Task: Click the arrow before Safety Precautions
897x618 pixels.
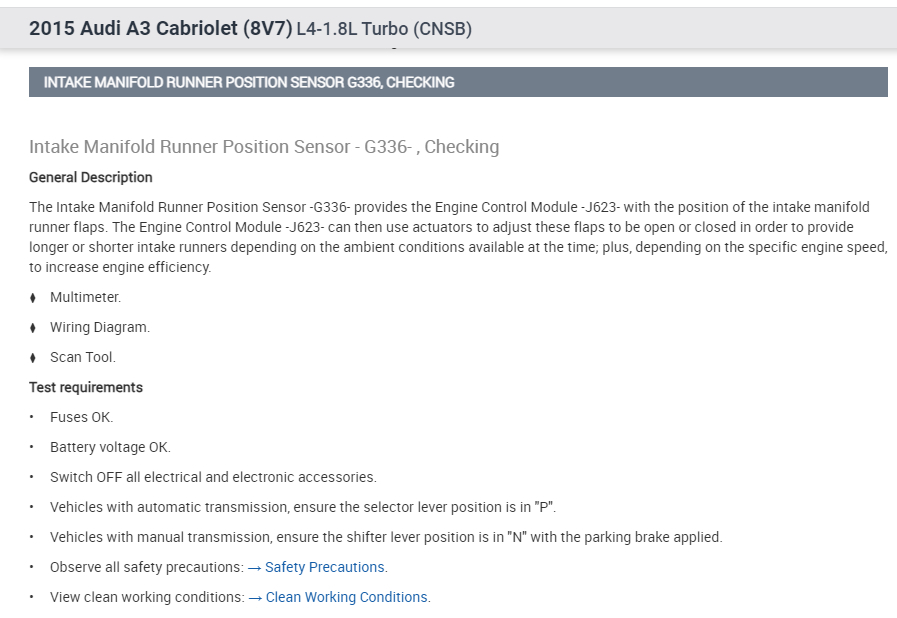Action: pos(255,567)
